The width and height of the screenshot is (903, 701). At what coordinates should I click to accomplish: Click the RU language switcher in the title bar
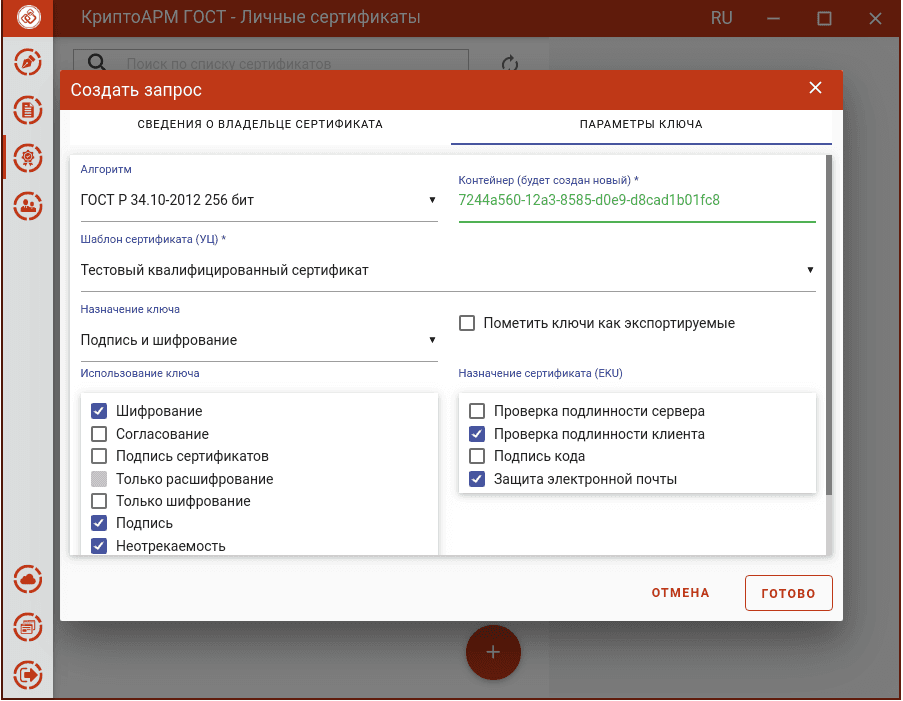click(x=721, y=18)
